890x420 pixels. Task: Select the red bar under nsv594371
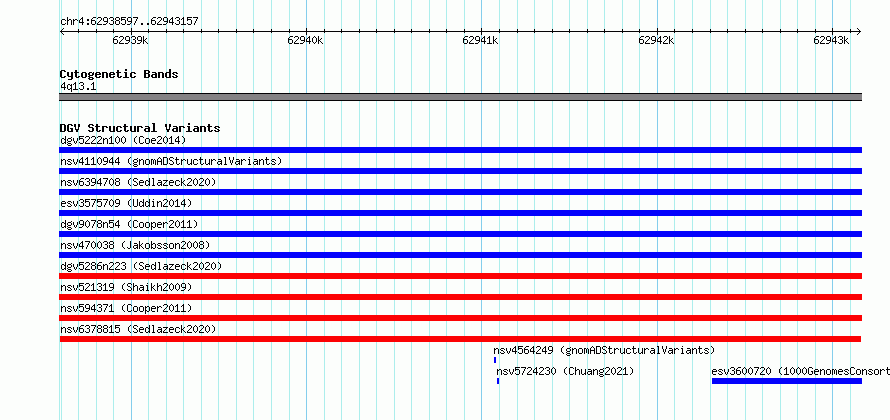(x=460, y=318)
